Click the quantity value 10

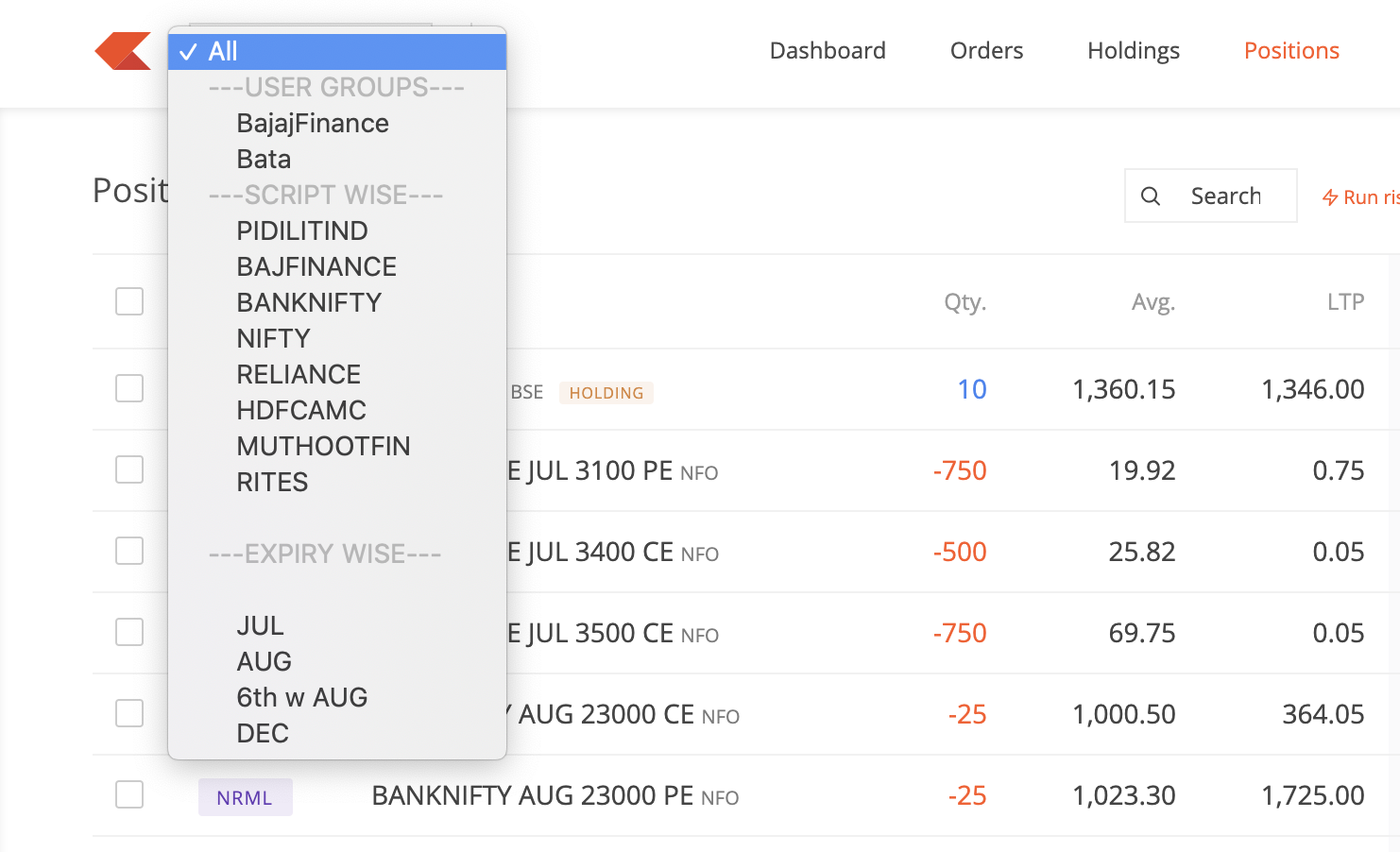(x=972, y=389)
